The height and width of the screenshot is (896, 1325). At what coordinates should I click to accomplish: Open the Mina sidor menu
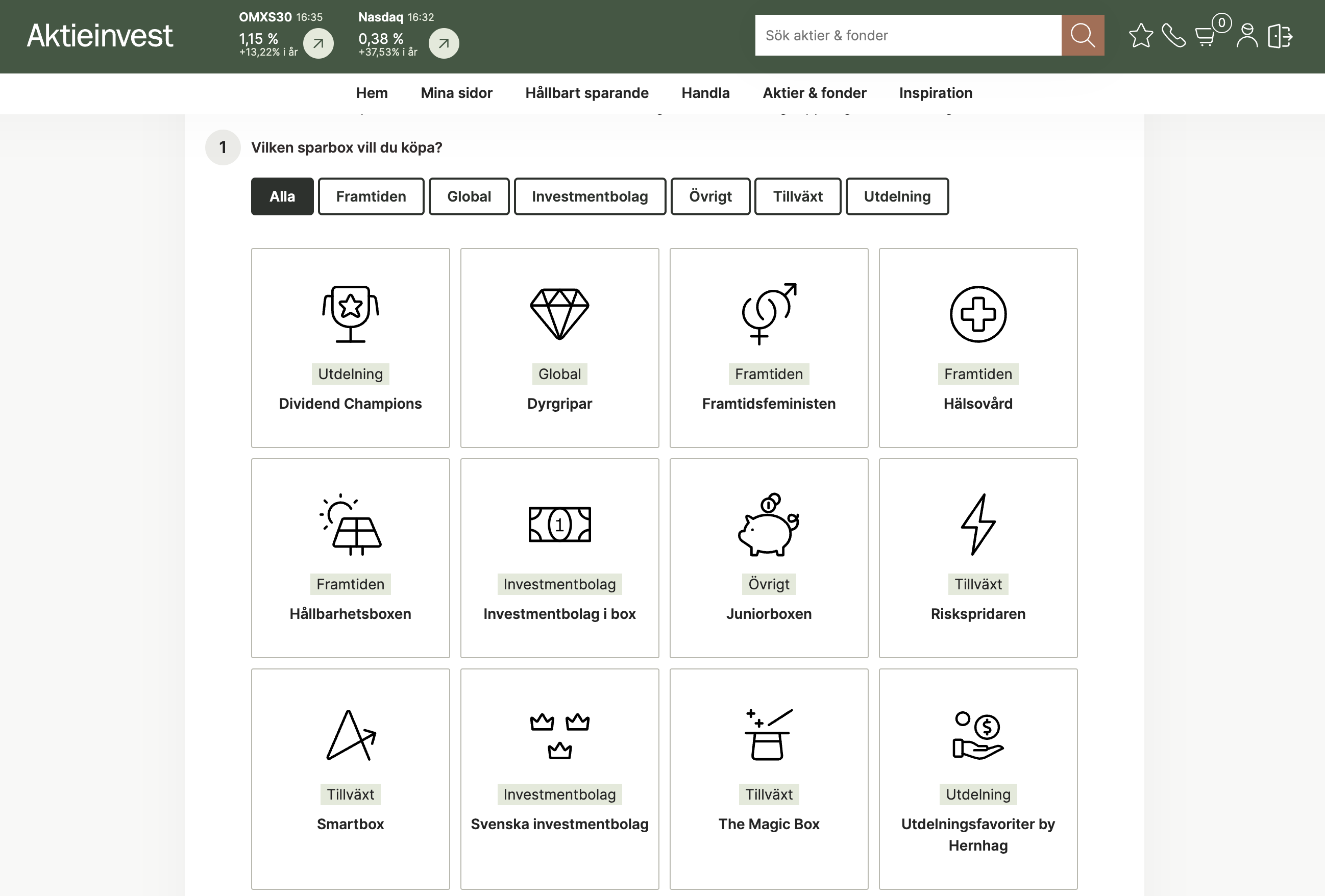pyautogui.click(x=456, y=93)
